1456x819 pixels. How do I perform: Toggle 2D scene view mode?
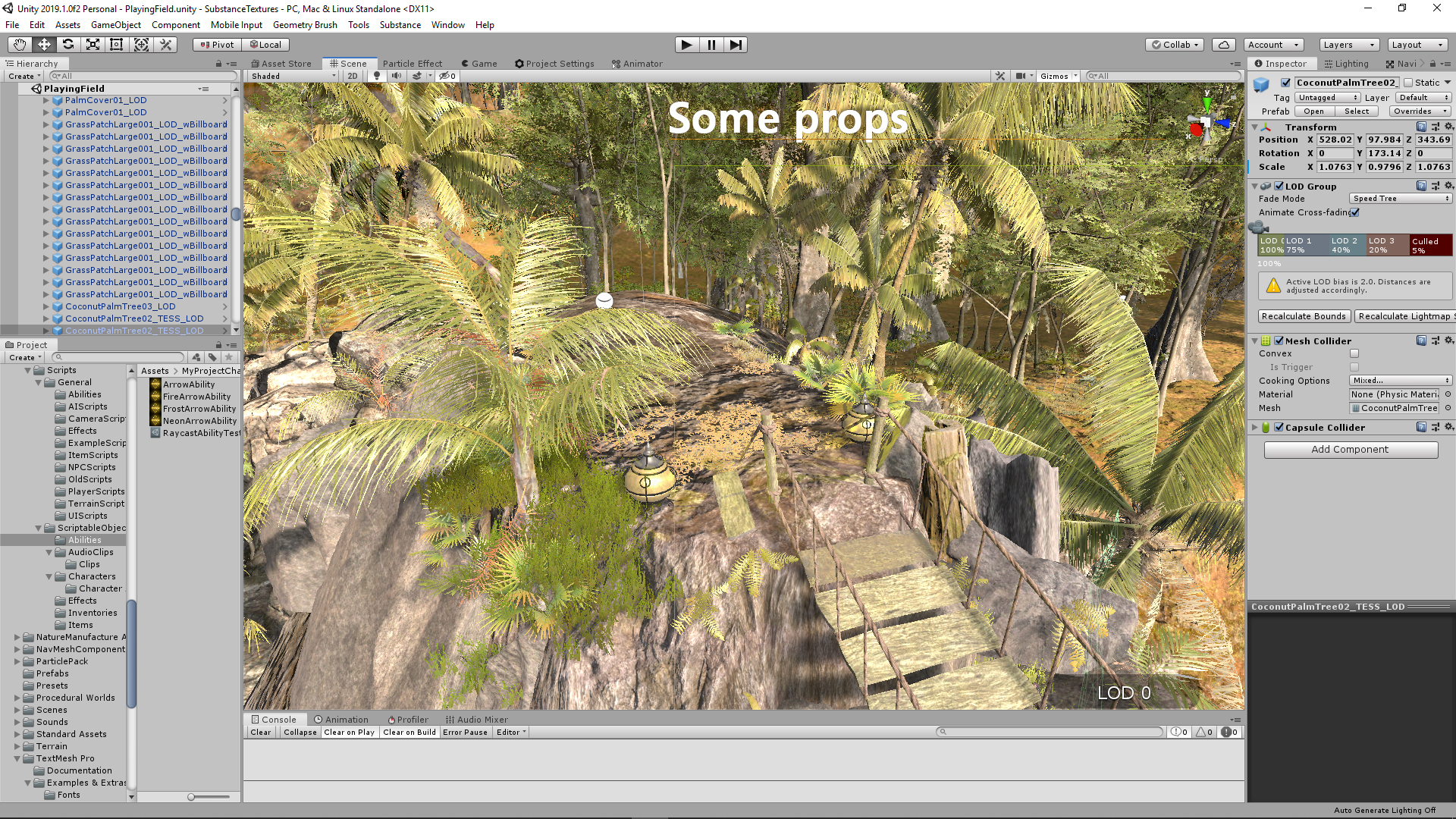(353, 76)
